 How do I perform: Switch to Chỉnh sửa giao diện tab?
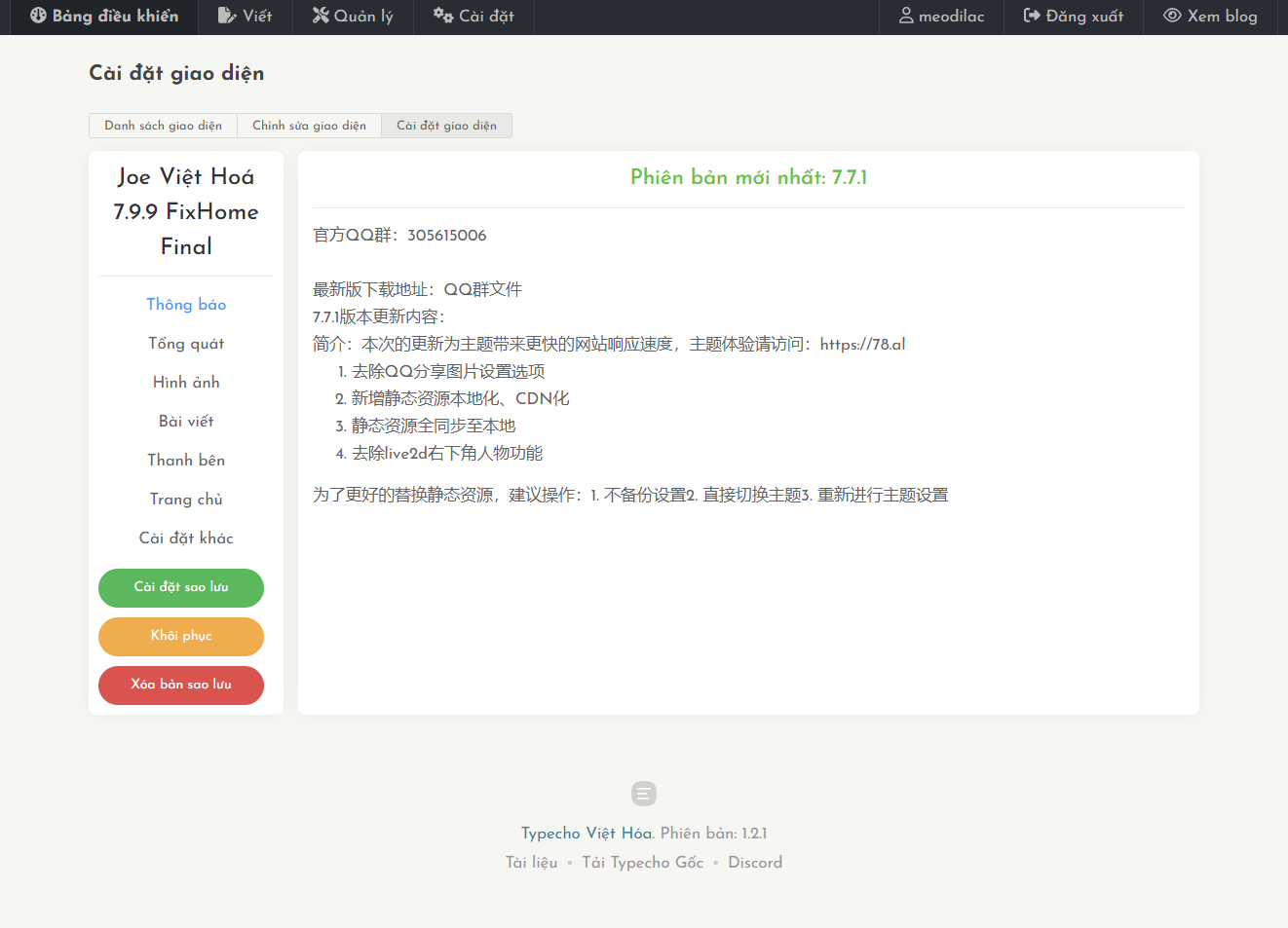click(310, 126)
